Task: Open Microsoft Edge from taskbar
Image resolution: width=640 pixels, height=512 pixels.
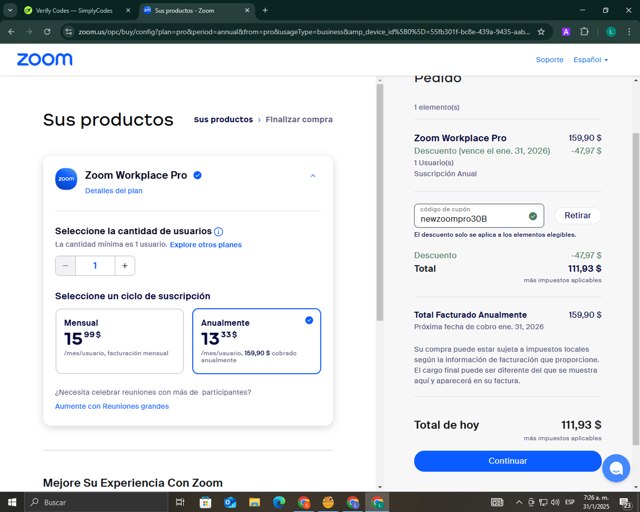Action: click(x=279, y=502)
